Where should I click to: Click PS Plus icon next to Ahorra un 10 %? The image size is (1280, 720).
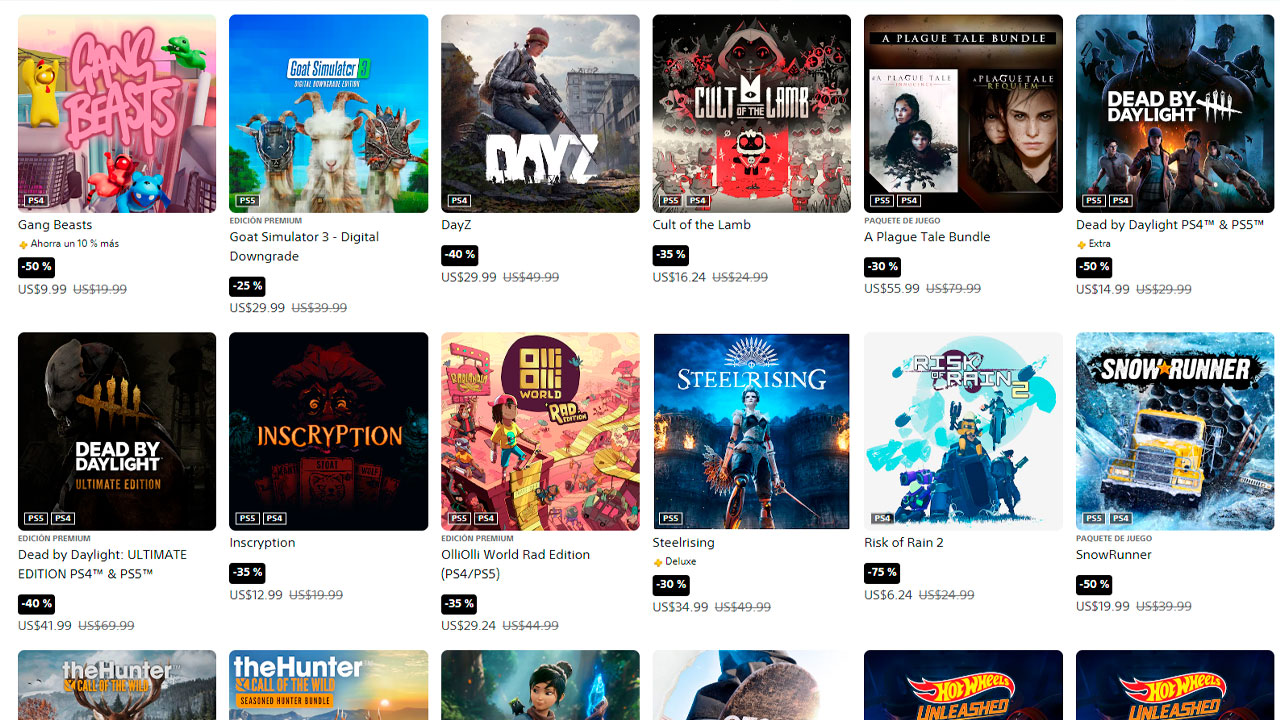click(23, 245)
